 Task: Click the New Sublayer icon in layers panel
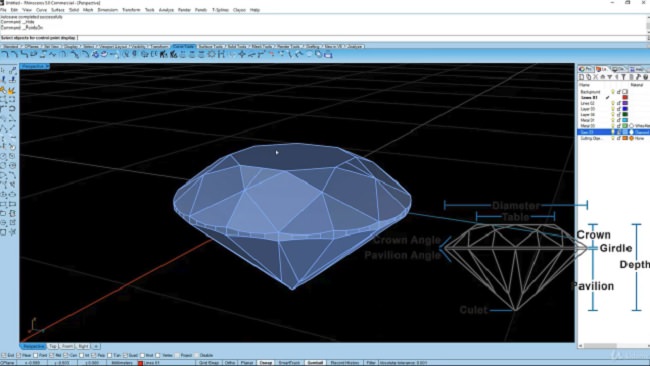[588, 77]
